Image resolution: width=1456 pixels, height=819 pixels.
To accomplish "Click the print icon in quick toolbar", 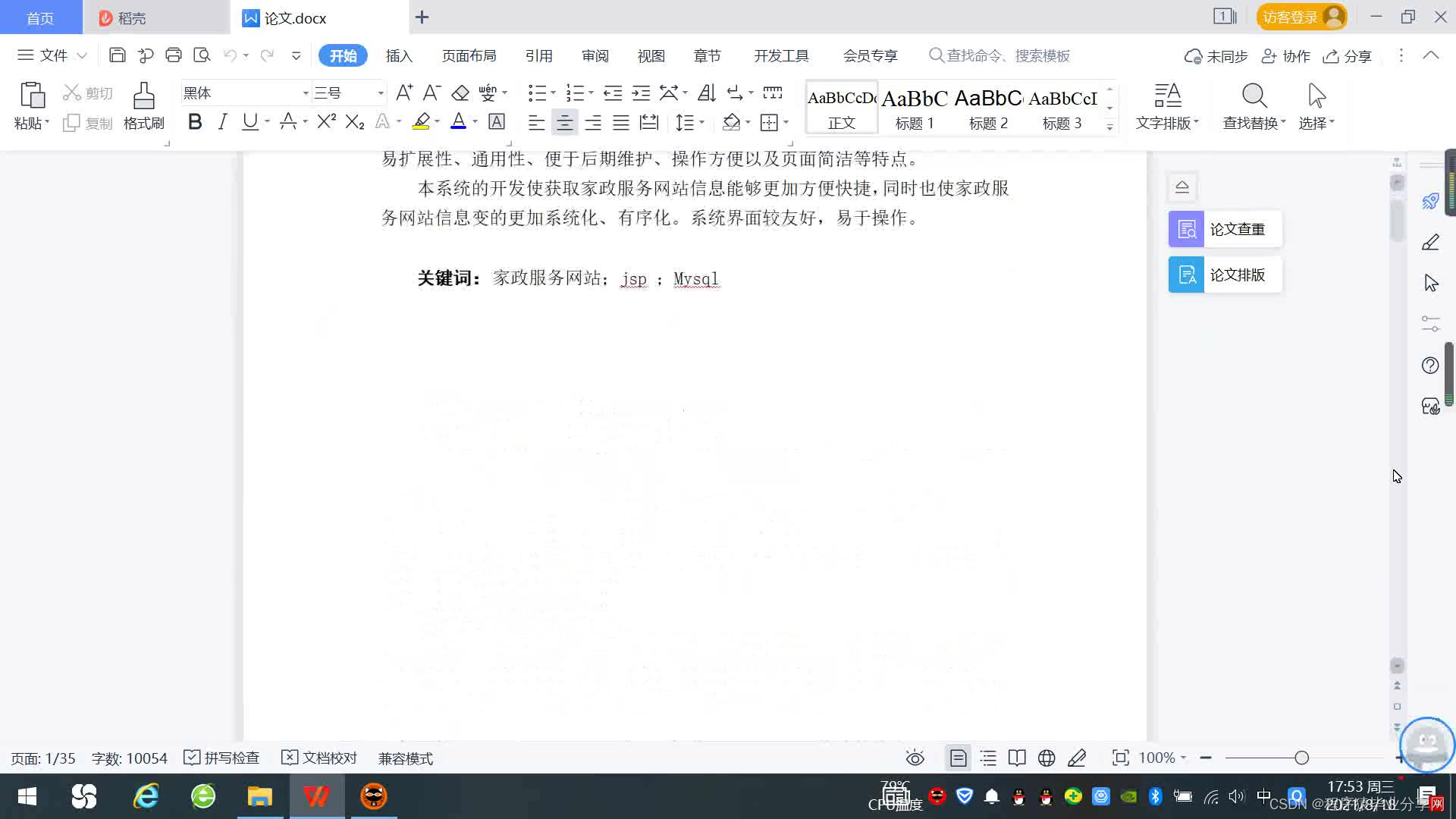I will (174, 55).
